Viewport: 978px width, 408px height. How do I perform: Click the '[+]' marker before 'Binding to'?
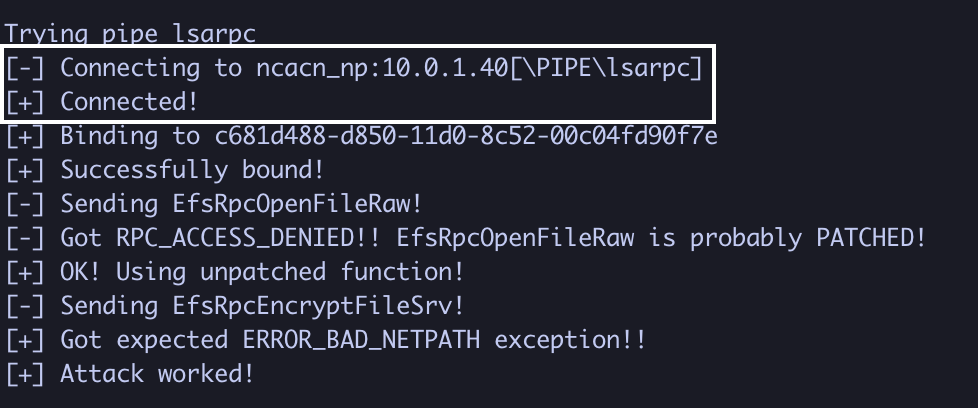(25, 136)
